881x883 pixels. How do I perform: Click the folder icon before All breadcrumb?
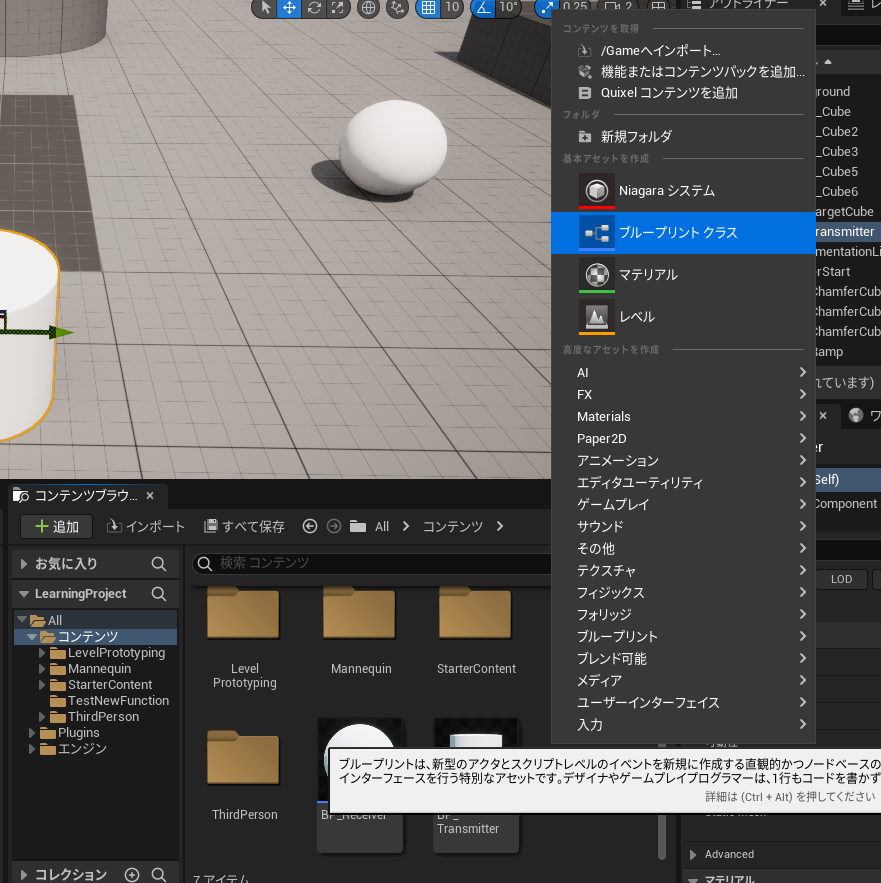[x=358, y=526]
